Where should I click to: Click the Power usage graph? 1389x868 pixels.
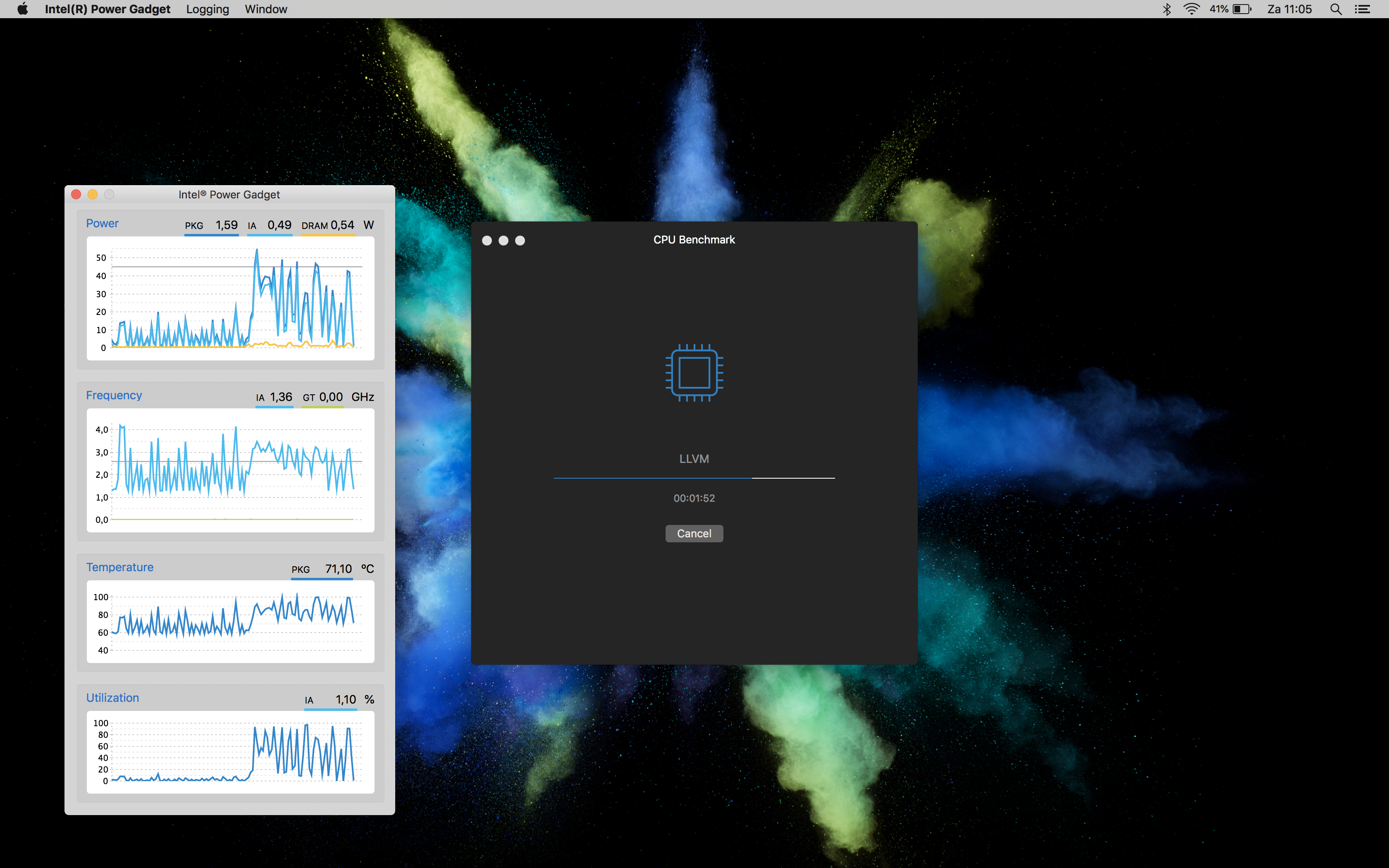pyautogui.click(x=230, y=298)
